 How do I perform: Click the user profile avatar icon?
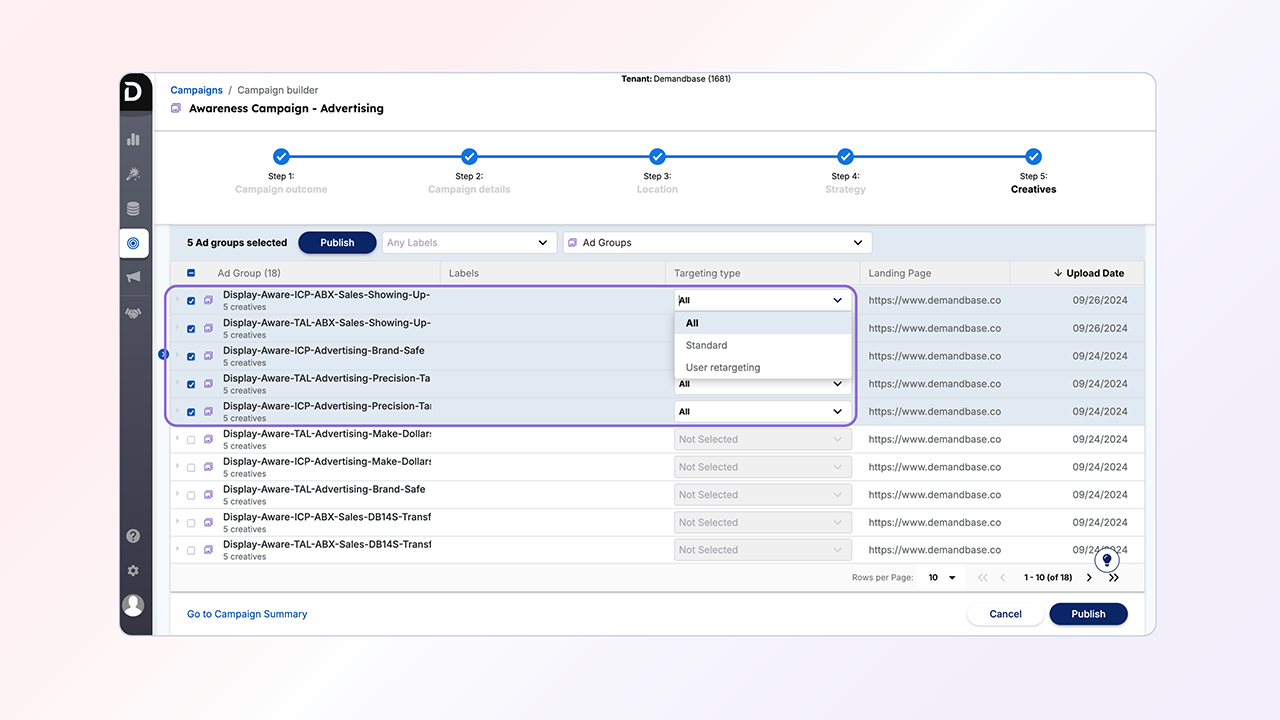tap(133, 605)
